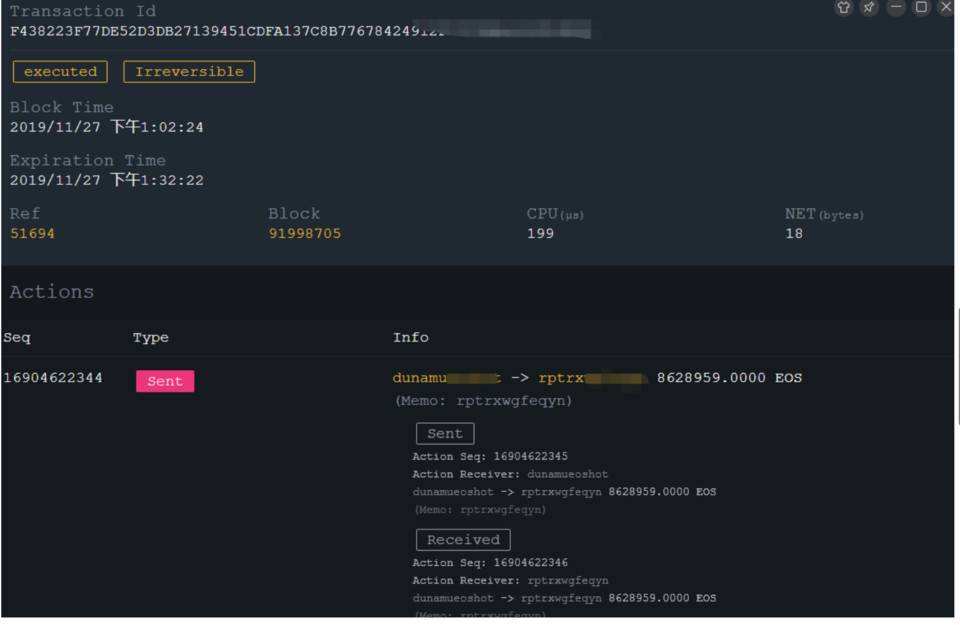
Task: Minimize the transaction window
Action: (896, 8)
